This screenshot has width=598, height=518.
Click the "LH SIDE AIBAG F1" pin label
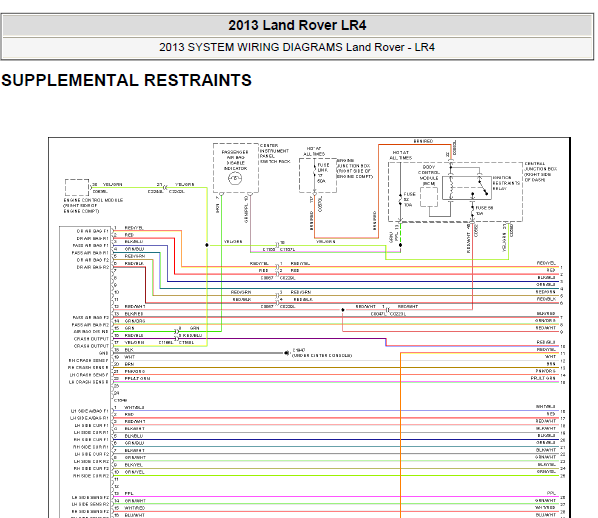pyautogui.click(x=90, y=411)
